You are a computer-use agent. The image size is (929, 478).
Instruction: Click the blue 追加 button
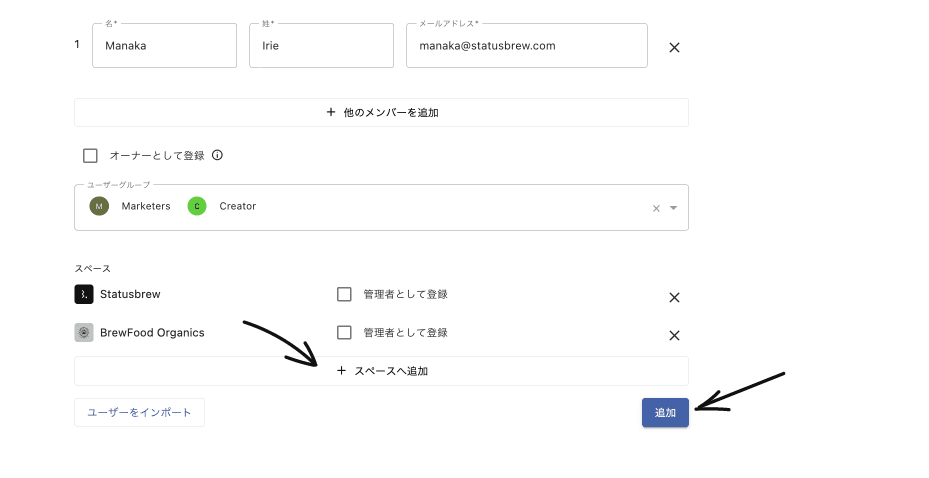click(x=665, y=412)
